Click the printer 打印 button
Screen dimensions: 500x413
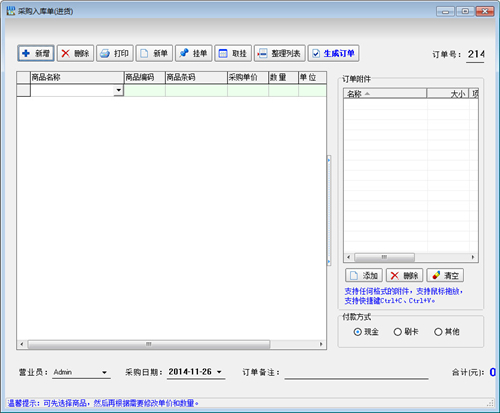115,53
